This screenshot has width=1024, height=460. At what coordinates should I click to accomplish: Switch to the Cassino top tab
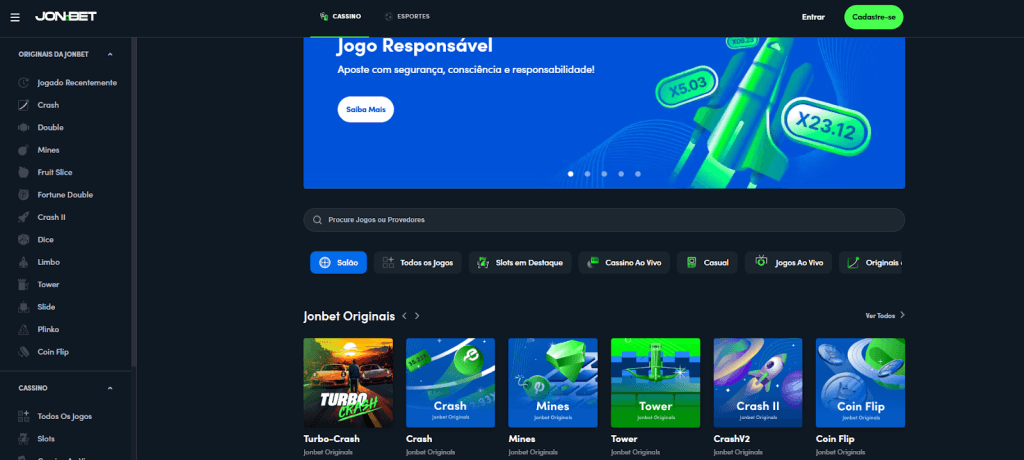point(340,17)
